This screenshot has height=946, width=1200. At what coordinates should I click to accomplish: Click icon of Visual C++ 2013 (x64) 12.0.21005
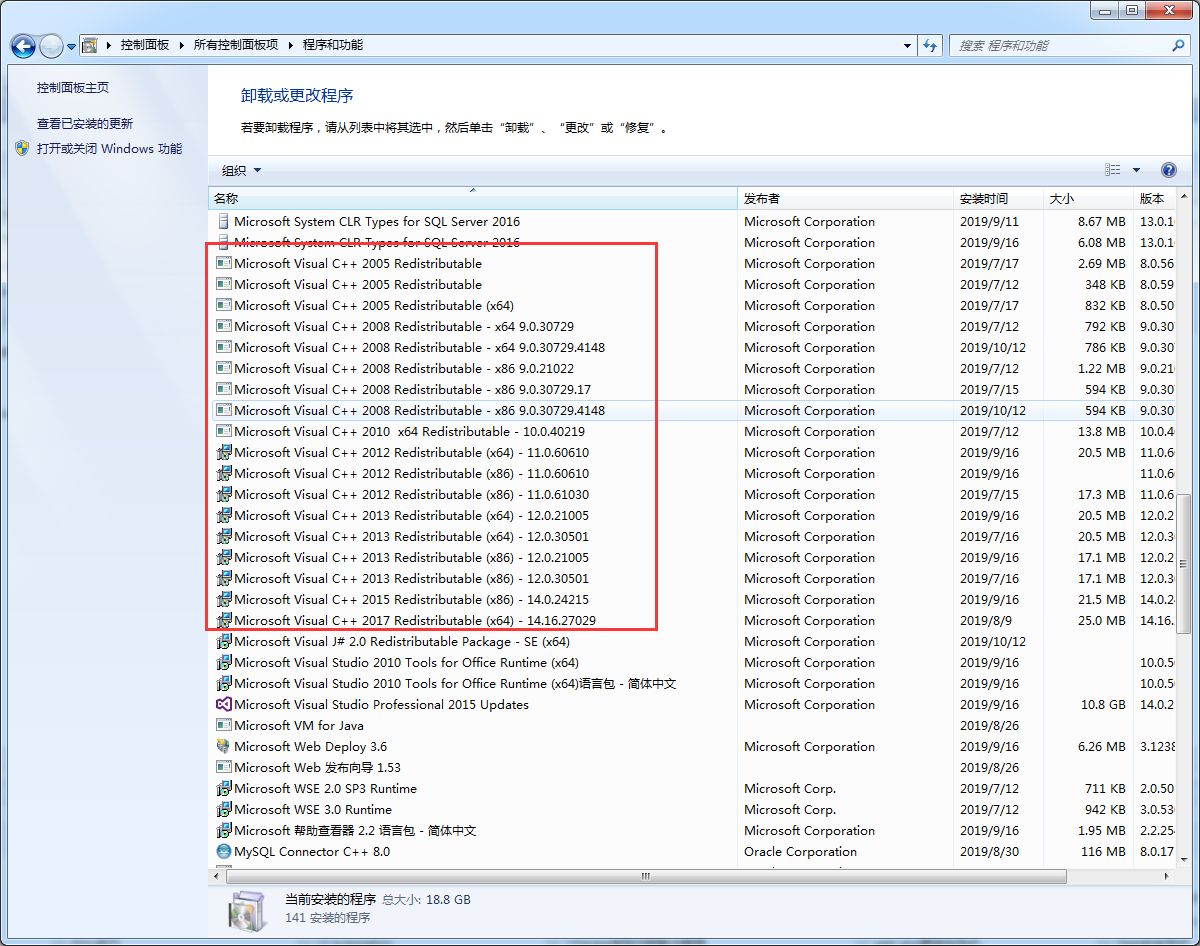[x=224, y=516]
